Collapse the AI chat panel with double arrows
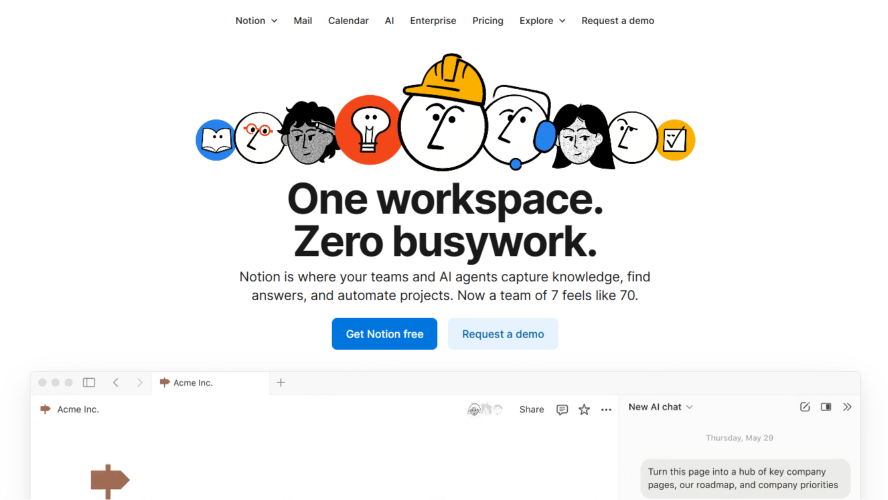 click(847, 407)
